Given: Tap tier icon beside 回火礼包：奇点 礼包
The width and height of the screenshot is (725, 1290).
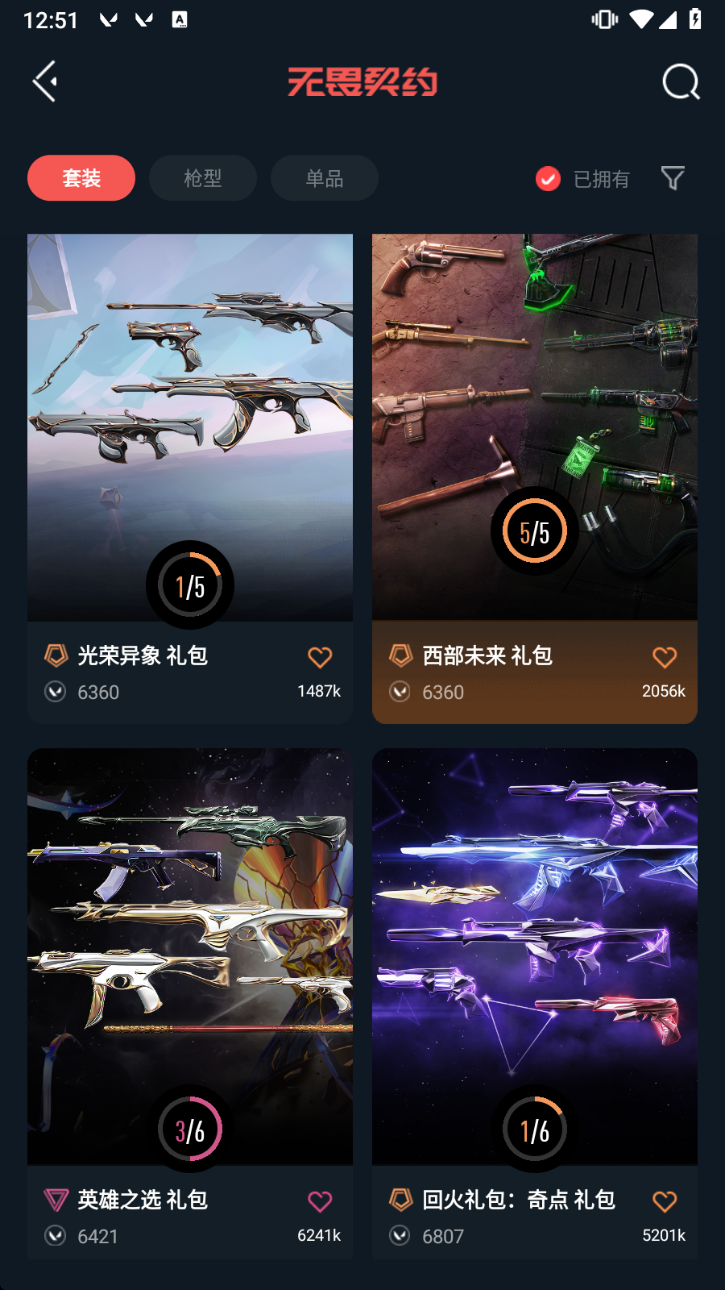Looking at the screenshot, I should (400, 1200).
